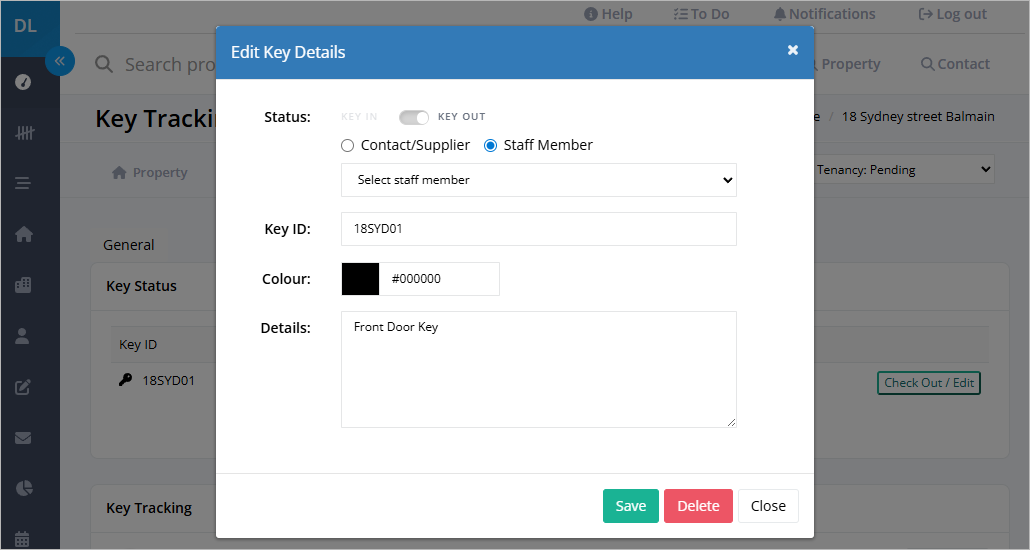The image size is (1030, 550).
Task: Click the black colour swatch
Action: (361, 279)
